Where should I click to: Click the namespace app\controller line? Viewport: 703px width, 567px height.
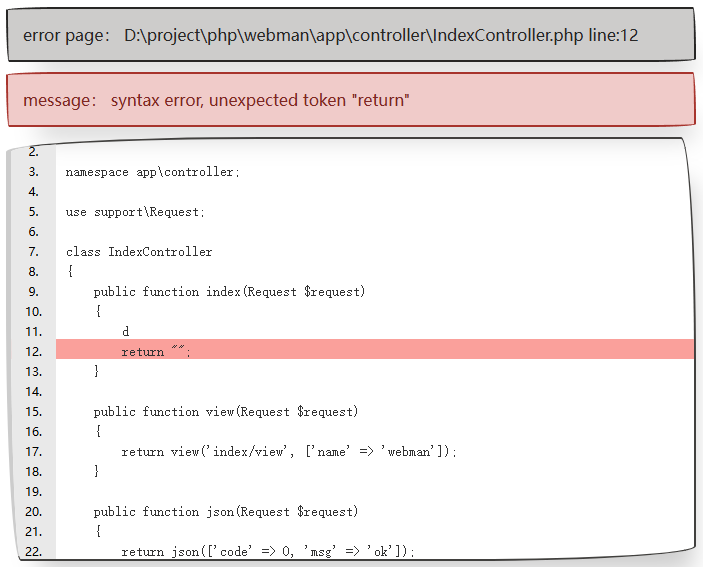click(x=152, y=171)
